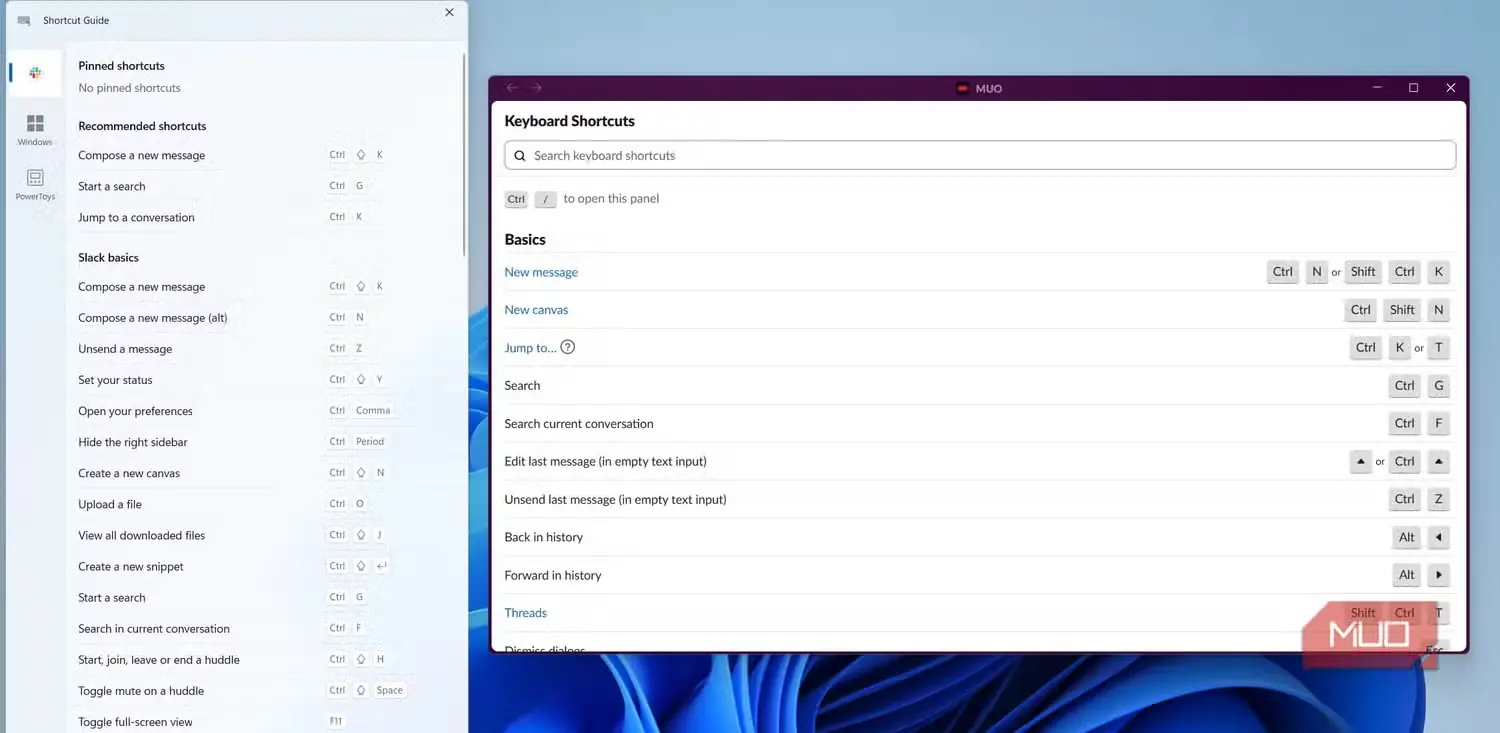Click the magnifier icon in the search box
1500x733 pixels.
520,156
